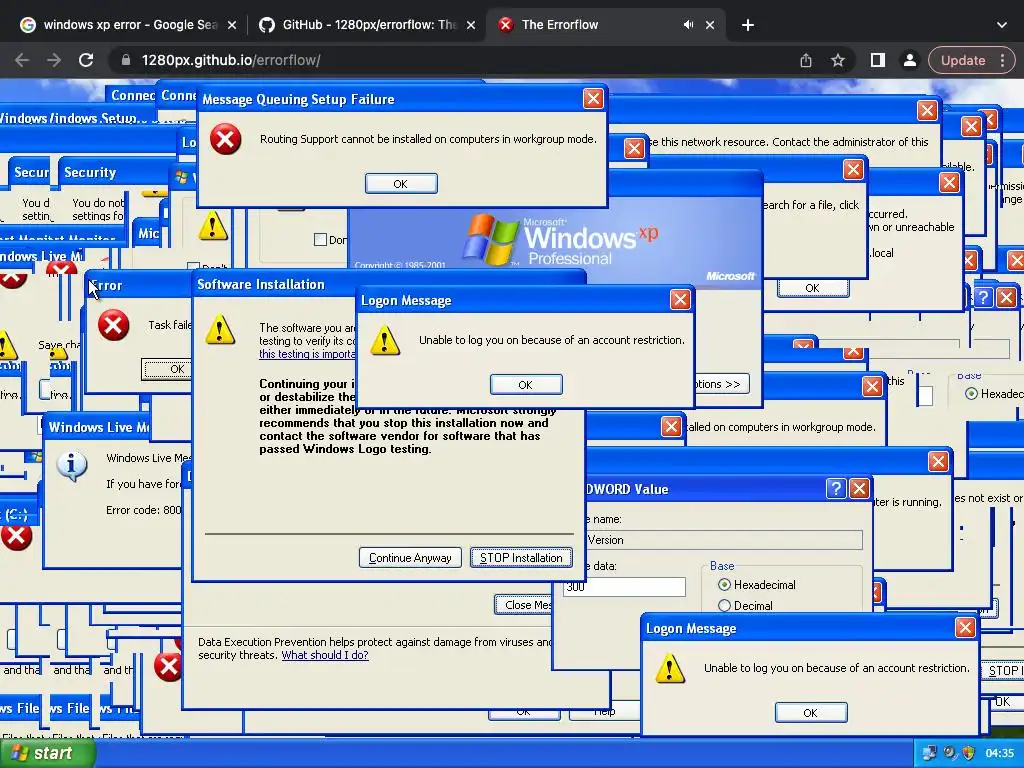Go forward in browser history
This screenshot has height=768, width=1024.
point(54,60)
